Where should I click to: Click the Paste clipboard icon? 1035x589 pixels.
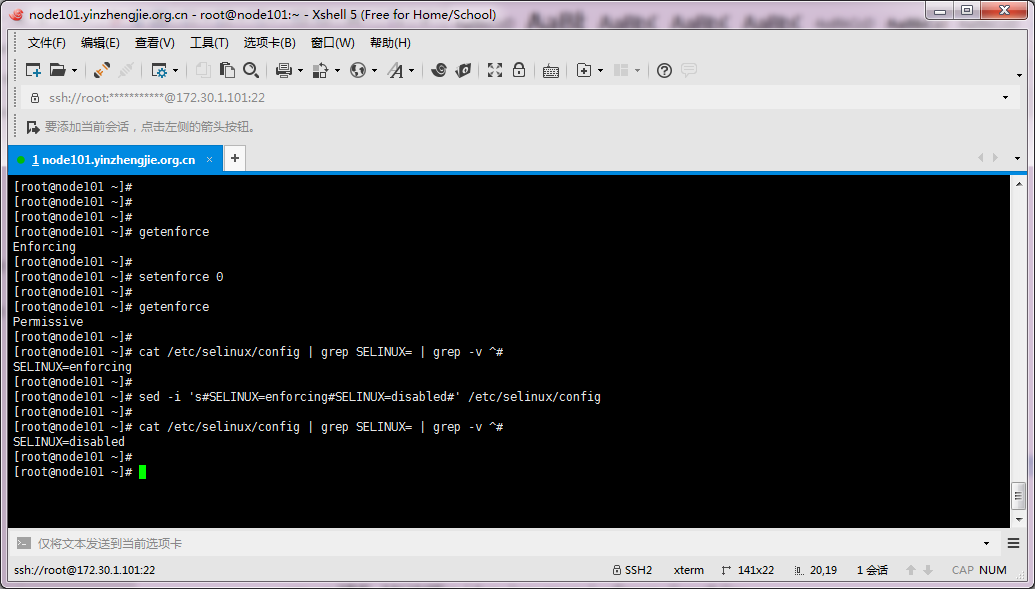(x=227, y=70)
